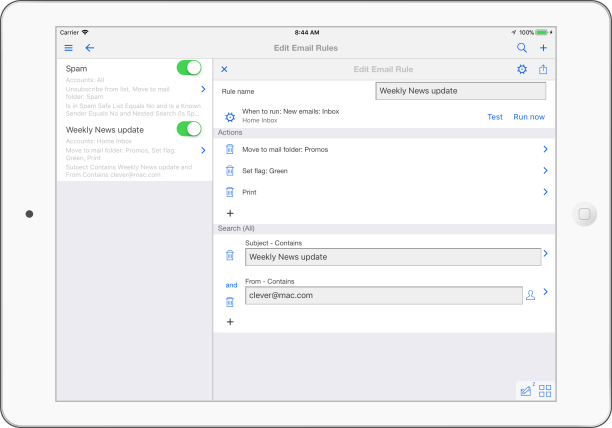Open the compose drafts icon

(x=526, y=391)
